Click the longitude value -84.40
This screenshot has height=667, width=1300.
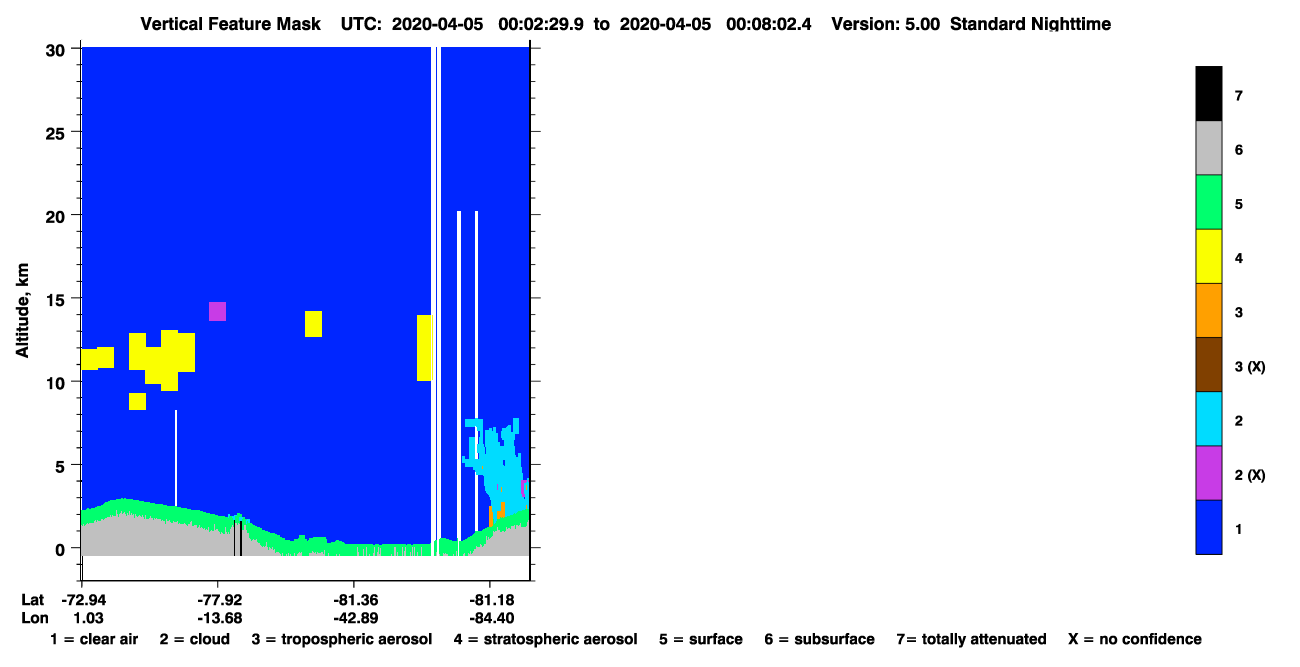tap(490, 618)
